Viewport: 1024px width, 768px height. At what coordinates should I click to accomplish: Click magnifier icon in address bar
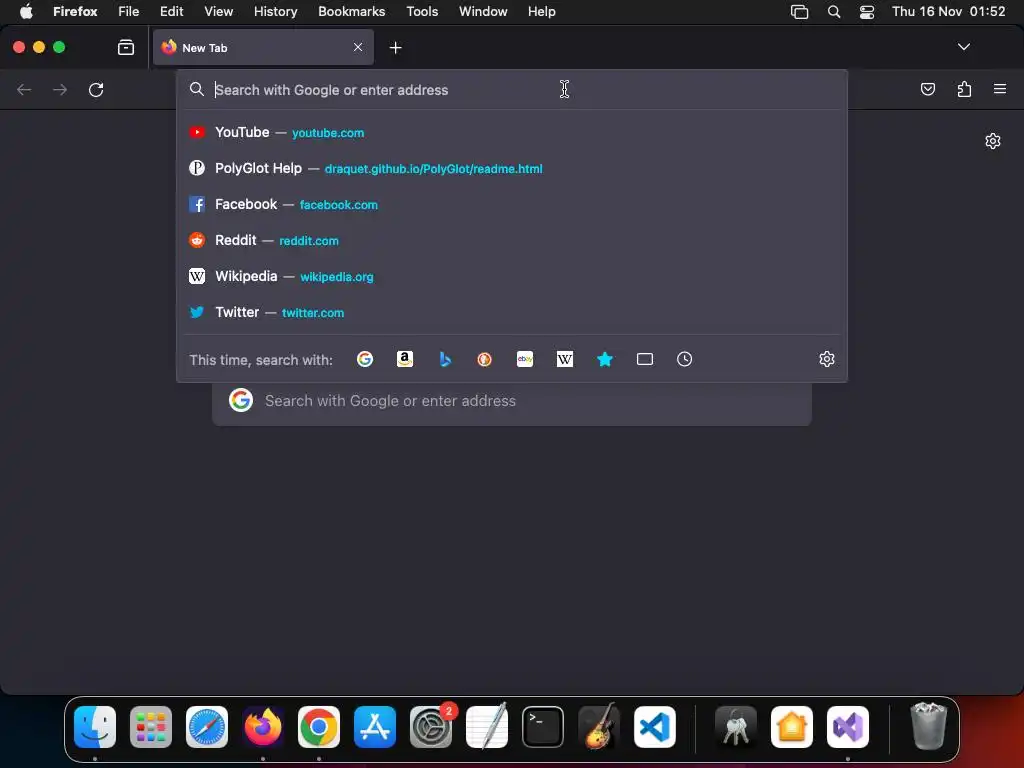(x=197, y=89)
